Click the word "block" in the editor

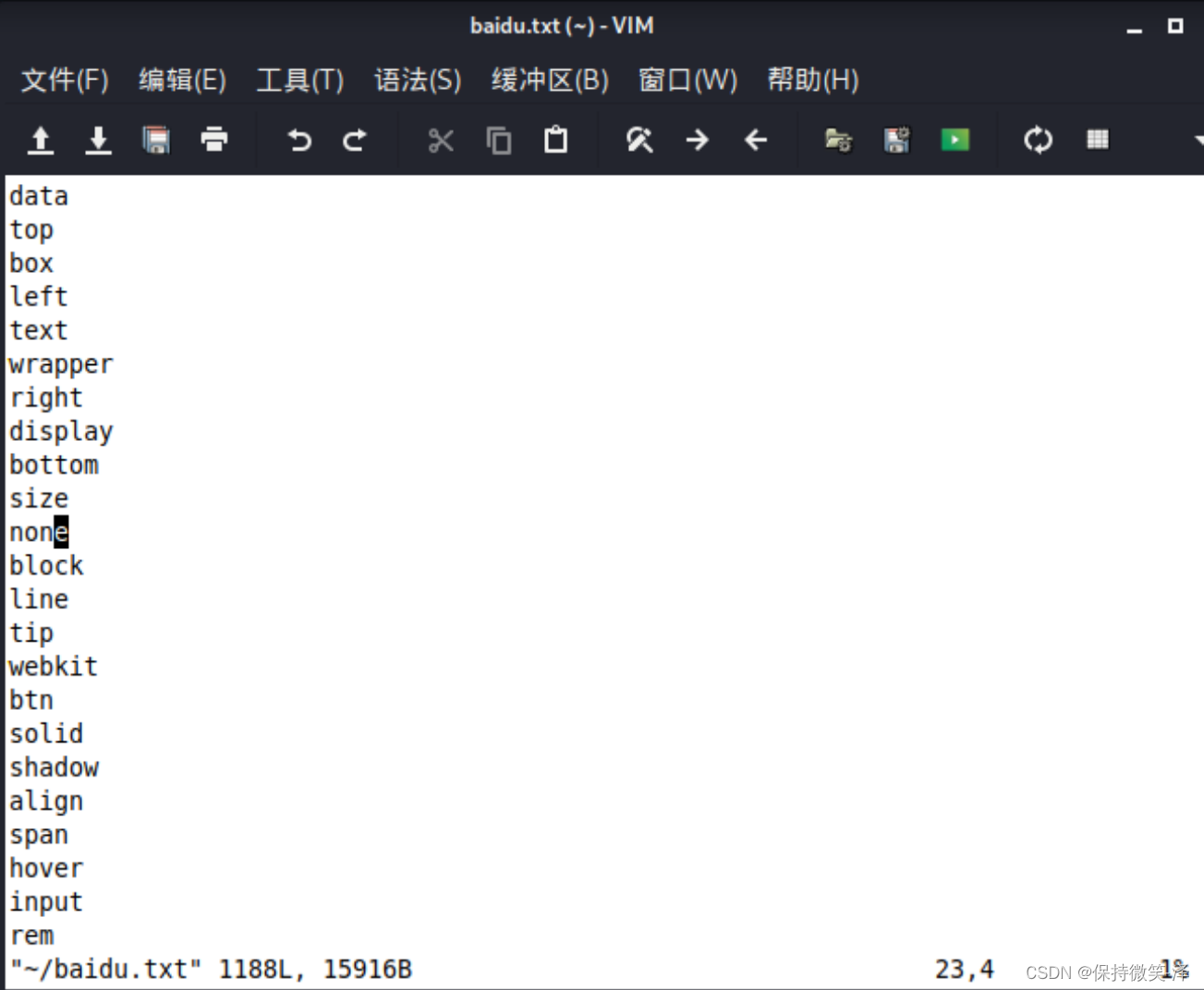click(x=46, y=566)
